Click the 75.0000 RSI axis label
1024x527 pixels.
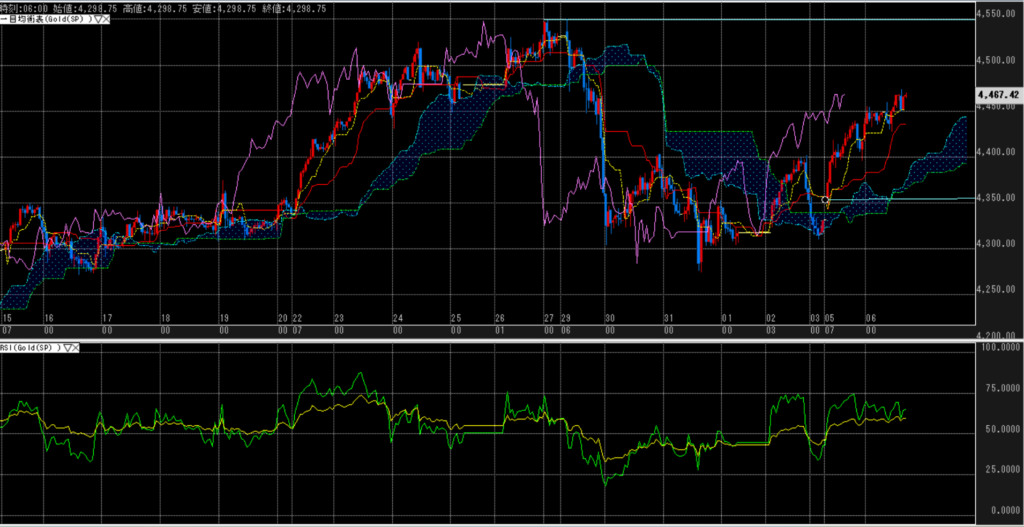(x=1000, y=390)
